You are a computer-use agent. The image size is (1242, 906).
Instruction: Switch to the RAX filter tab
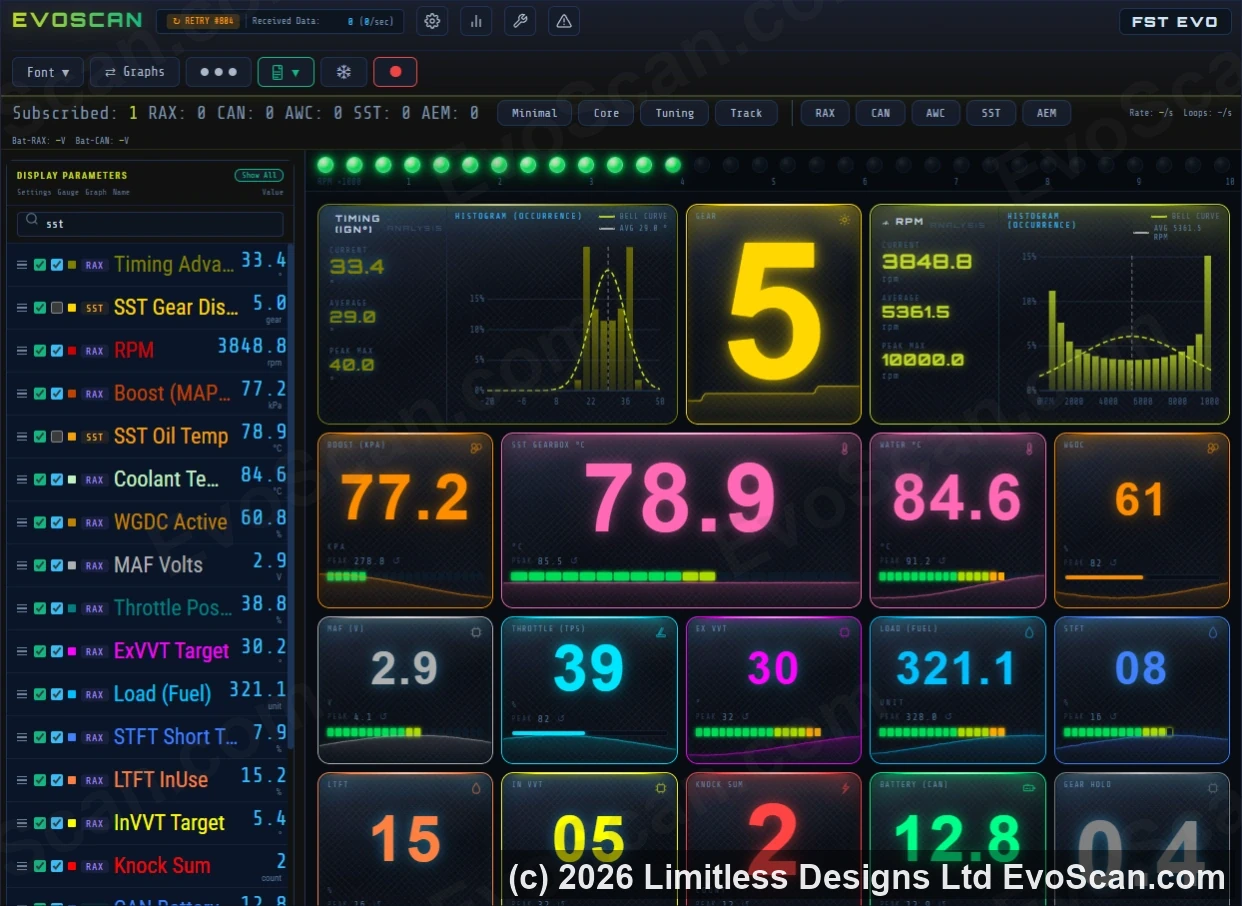tap(825, 113)
